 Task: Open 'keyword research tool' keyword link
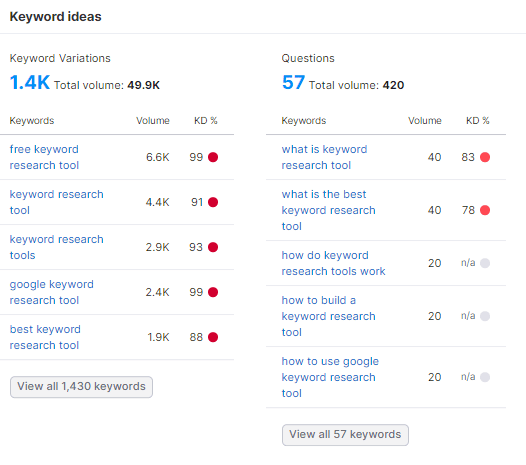coord(56,202)
